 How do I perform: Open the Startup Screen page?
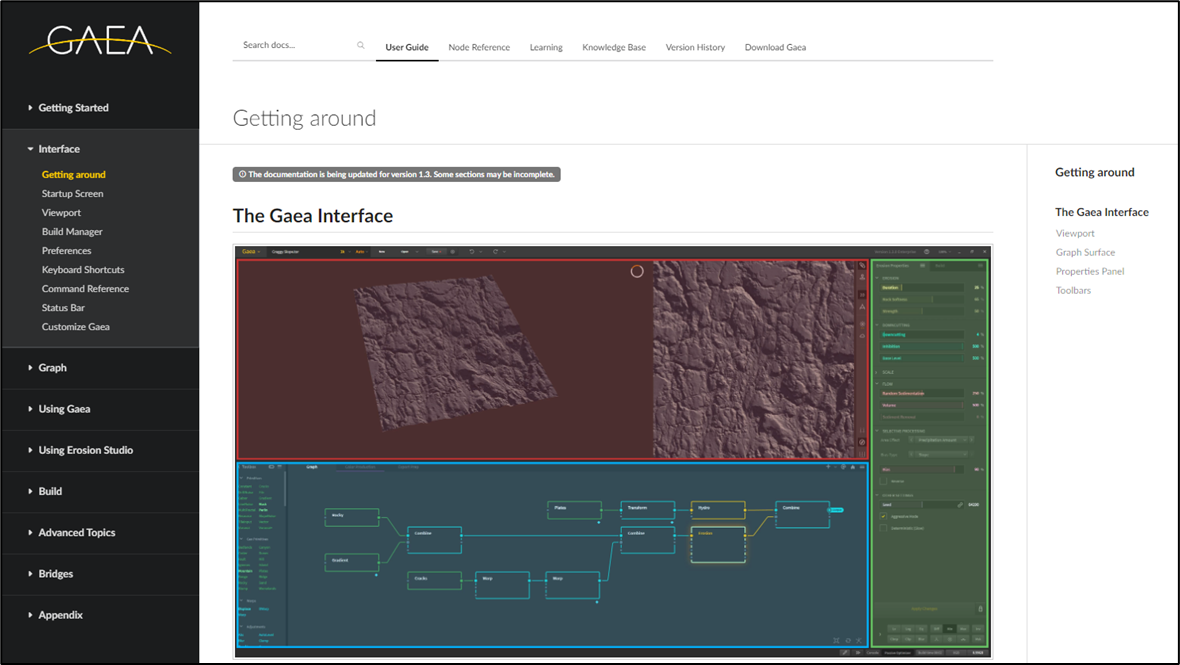pos(72,193)
